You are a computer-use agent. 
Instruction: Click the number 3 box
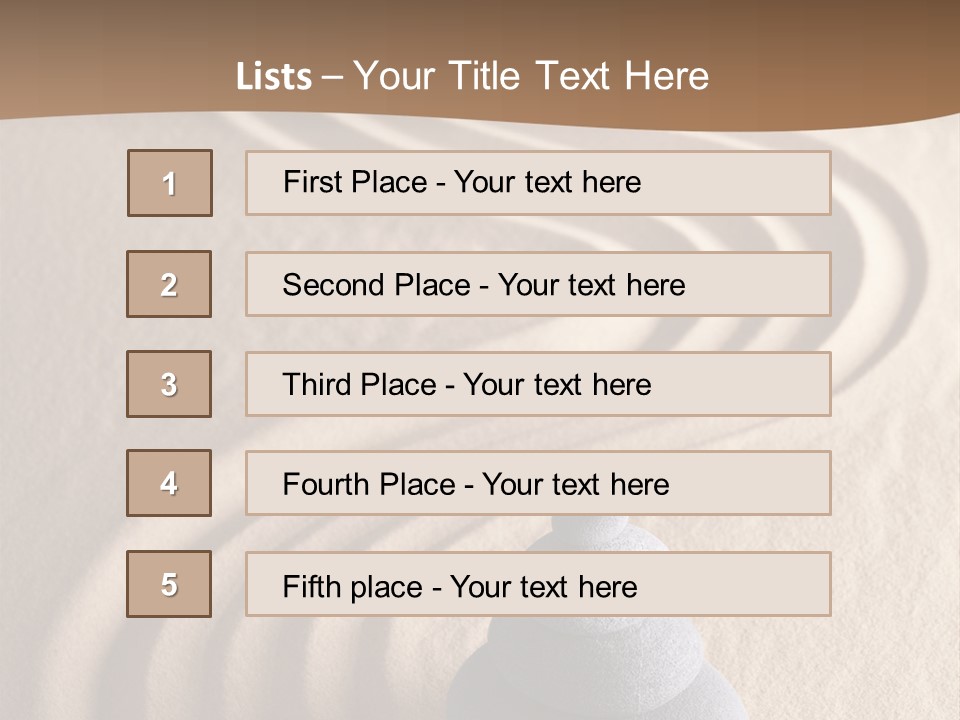[169, 384]
